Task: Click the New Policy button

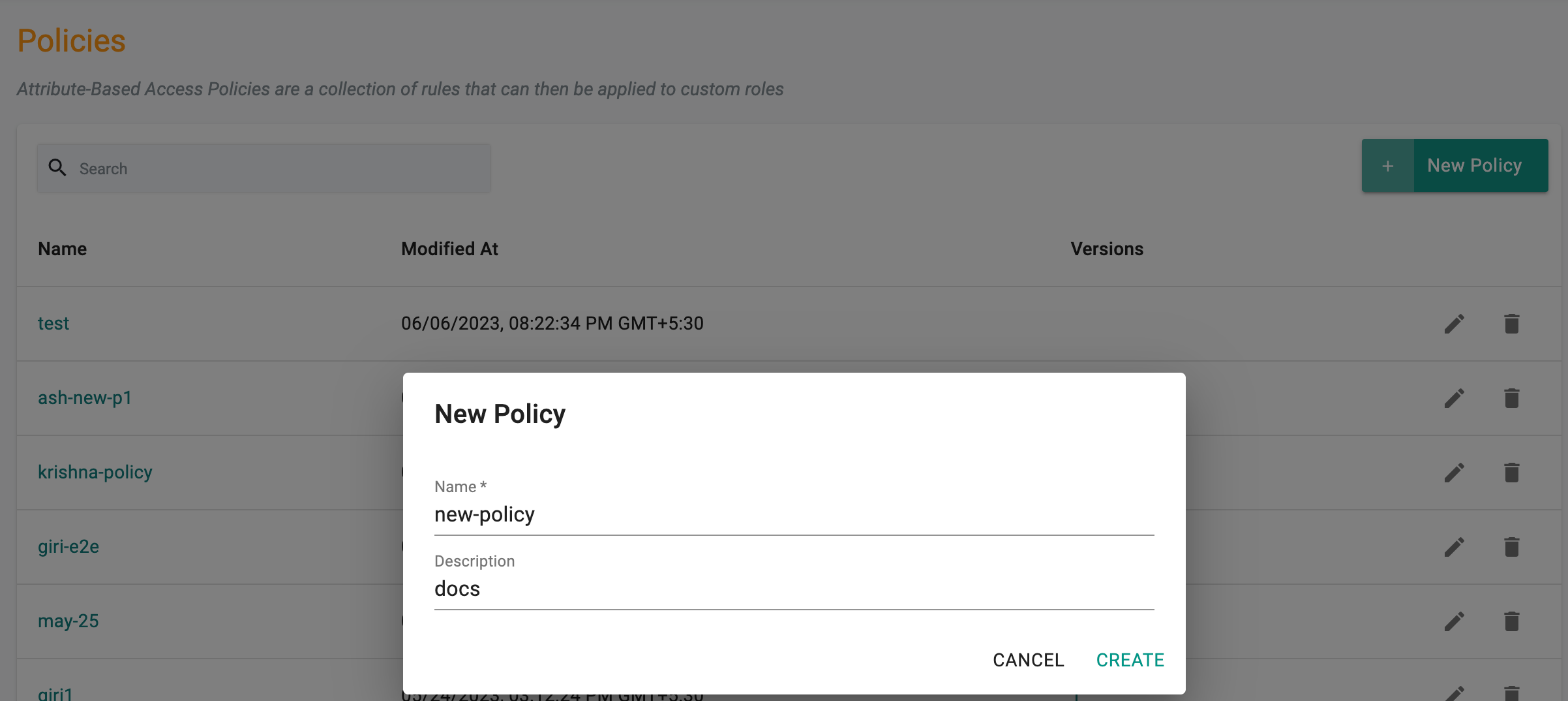Action: click(x=1455, y=166)
